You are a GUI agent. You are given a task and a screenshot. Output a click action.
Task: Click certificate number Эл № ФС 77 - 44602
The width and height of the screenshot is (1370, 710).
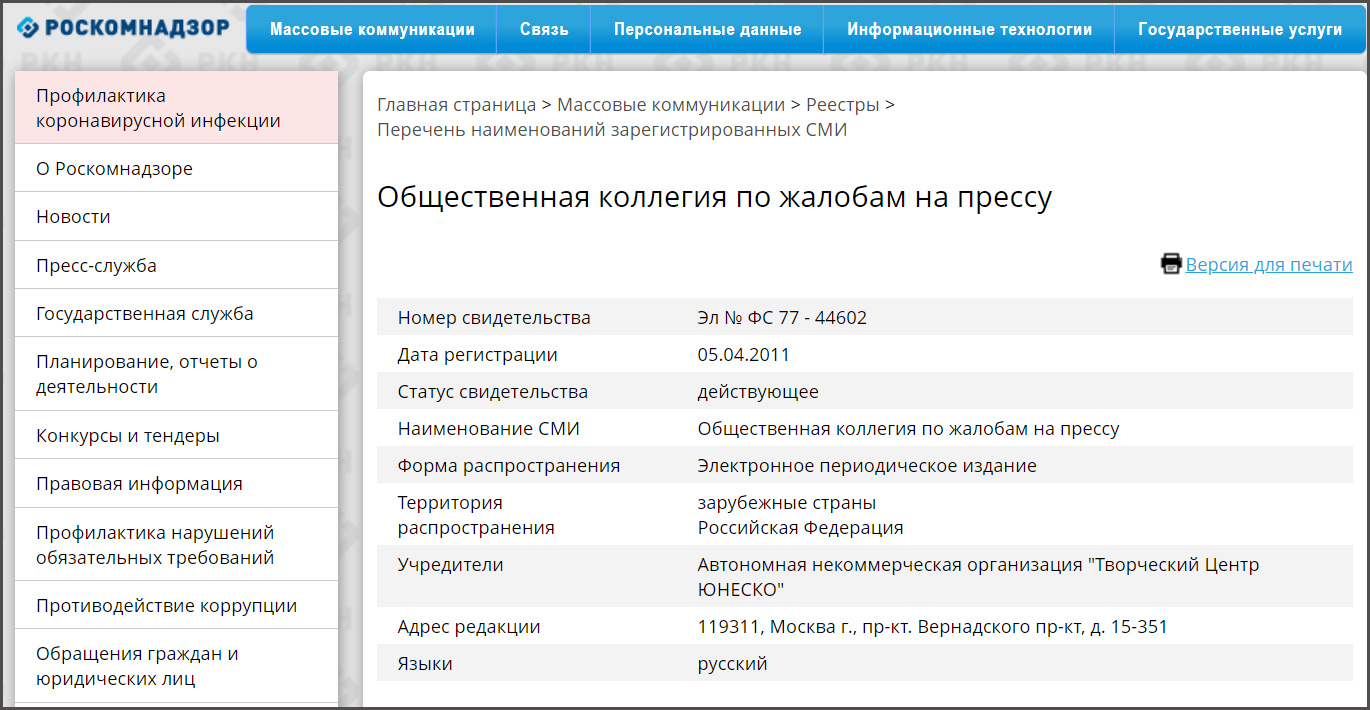click(x=782, y=318)
